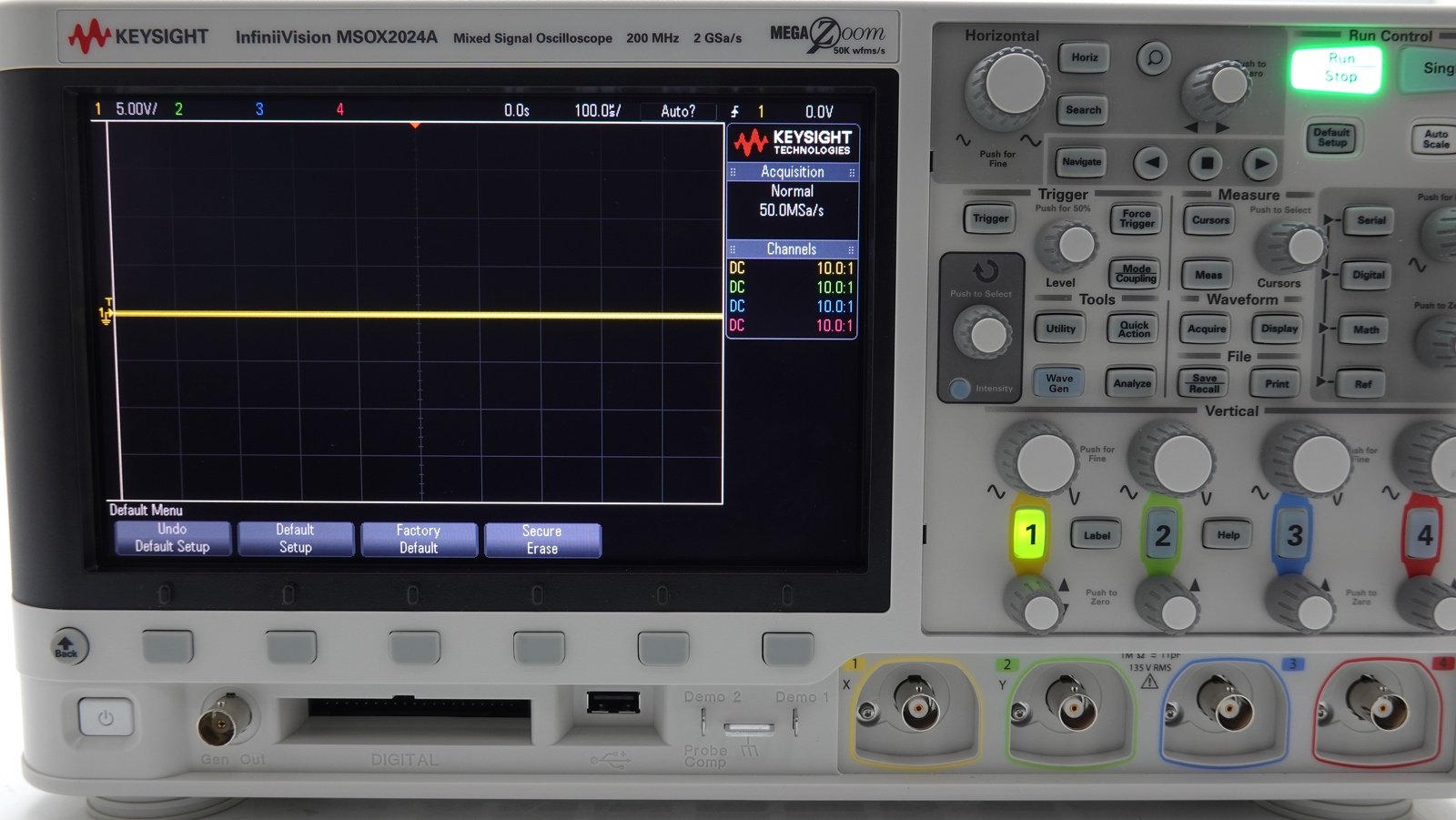The width and height of the screenshot is (1456, 820).
Task: Push the navigate stop square key
Action: [1207, 164]
